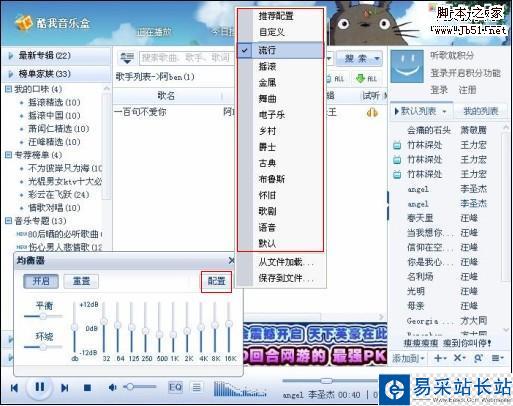Image resolution: width=513 pixels, height=406 pixels.
Task: Toggle the EQ button in player bar
Action: tap(175, 387)
